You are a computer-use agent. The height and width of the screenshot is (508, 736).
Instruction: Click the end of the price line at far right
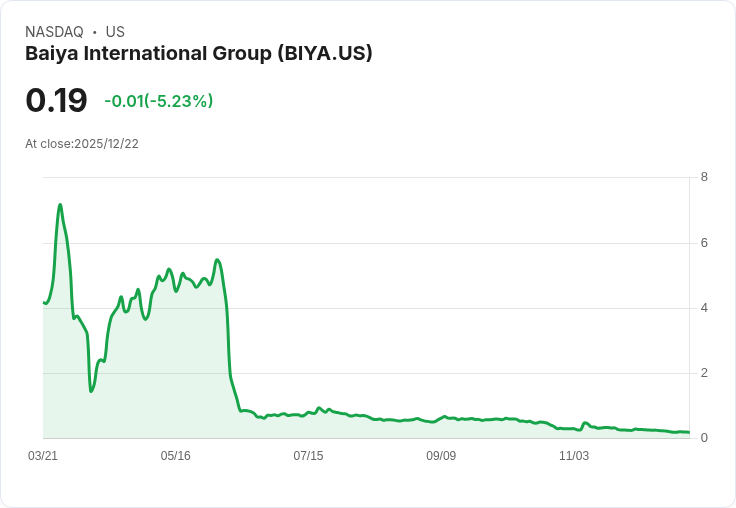point(689,432)
